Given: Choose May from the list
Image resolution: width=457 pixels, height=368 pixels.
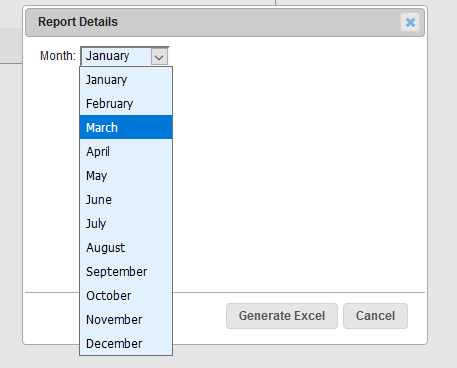Looking at the screenshot, I should point(126,176).
